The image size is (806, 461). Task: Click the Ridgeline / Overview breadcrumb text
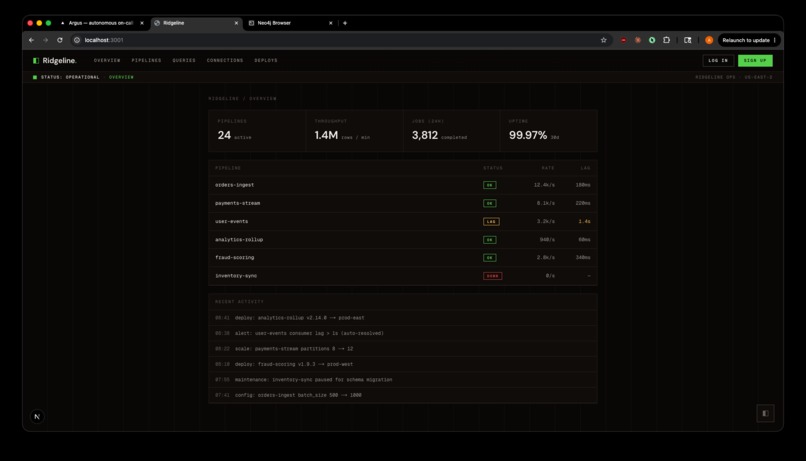(x=242, y=98)
